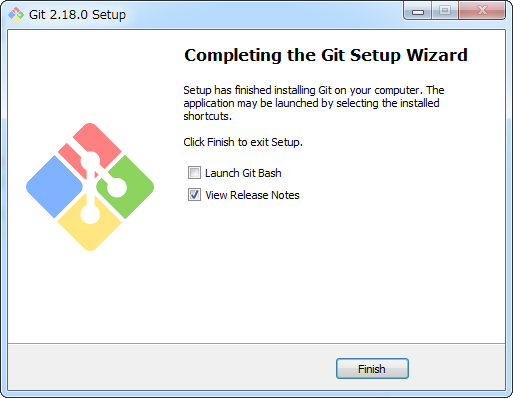Click the blue tile of the Git logo
This screenshot has height=398, width=513.
[x=54, y=187]
